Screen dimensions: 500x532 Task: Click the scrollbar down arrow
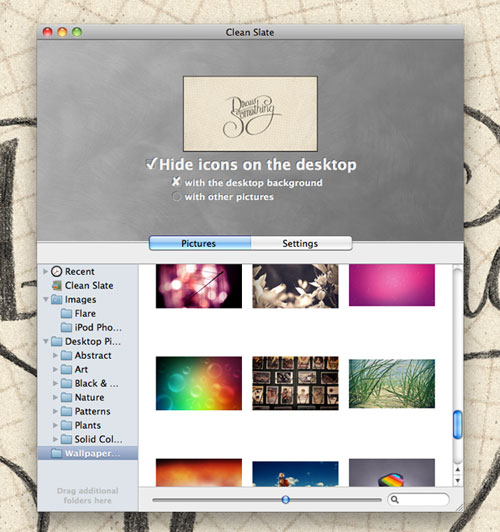[457, 480]
